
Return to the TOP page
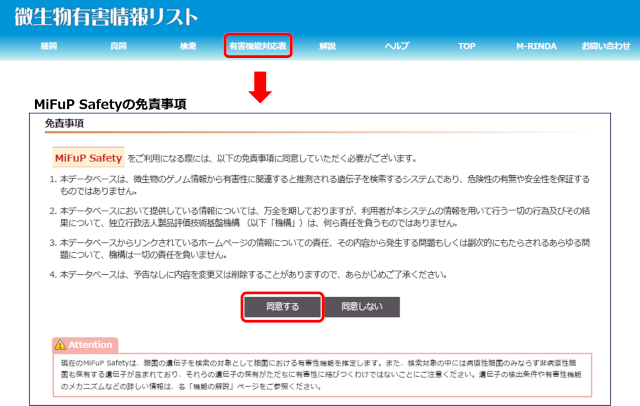[467, 46]
